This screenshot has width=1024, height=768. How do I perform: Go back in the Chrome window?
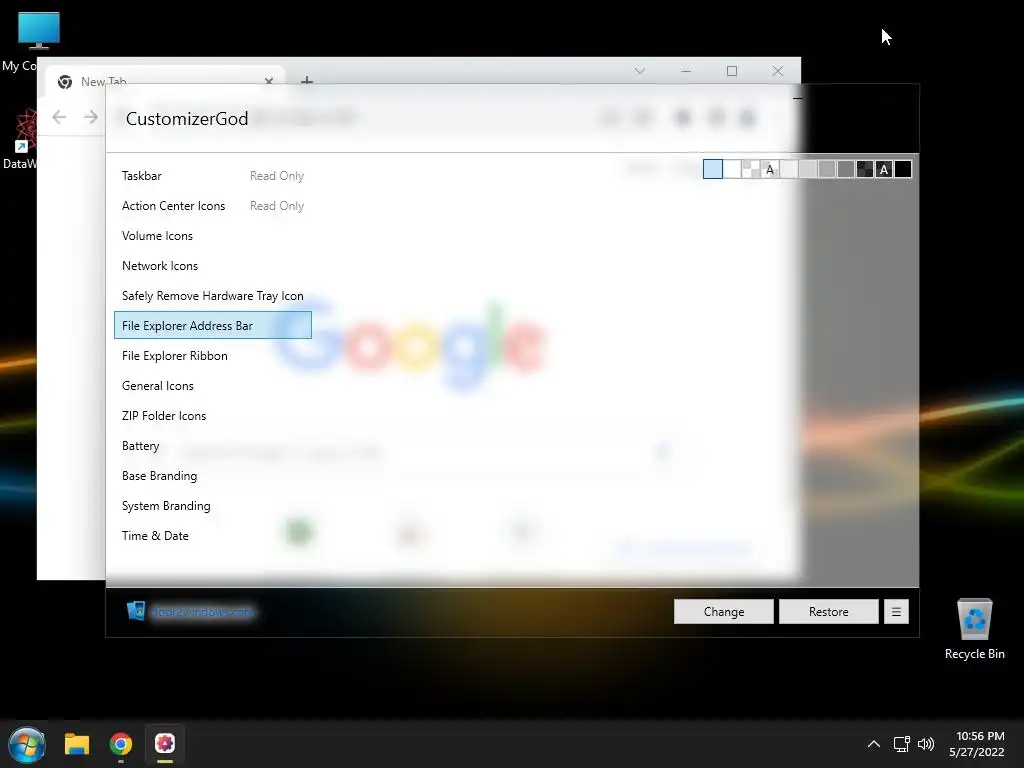[x=59, y=117]
